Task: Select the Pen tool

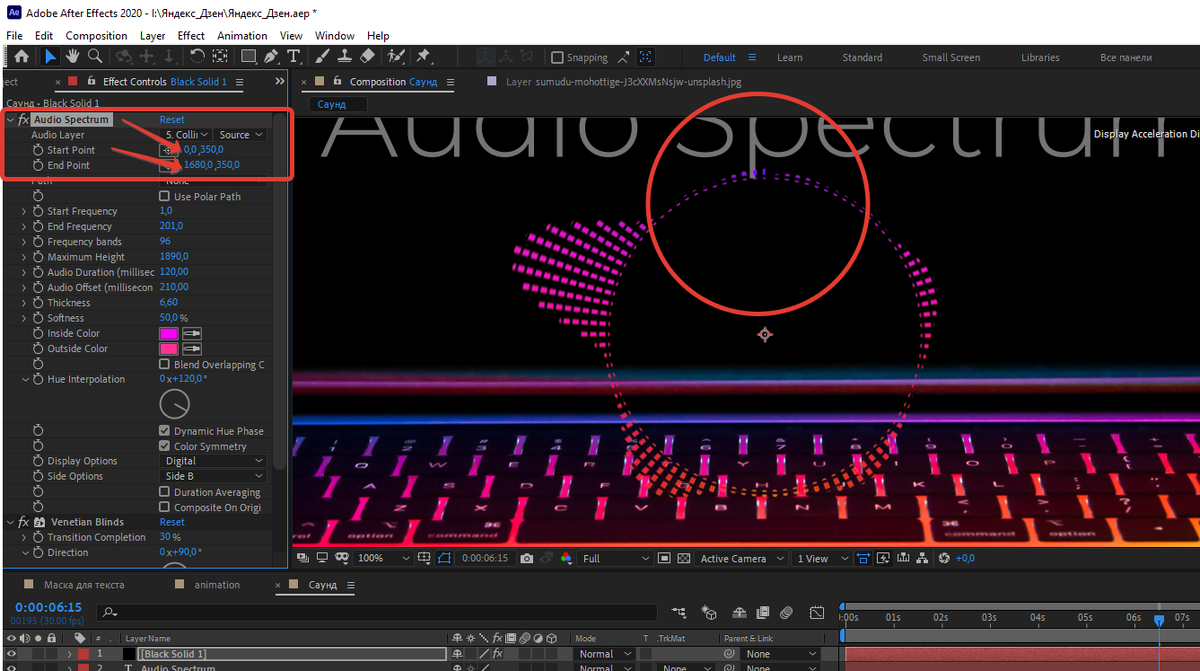Action: pyautogui.click(x=273, y=57)
